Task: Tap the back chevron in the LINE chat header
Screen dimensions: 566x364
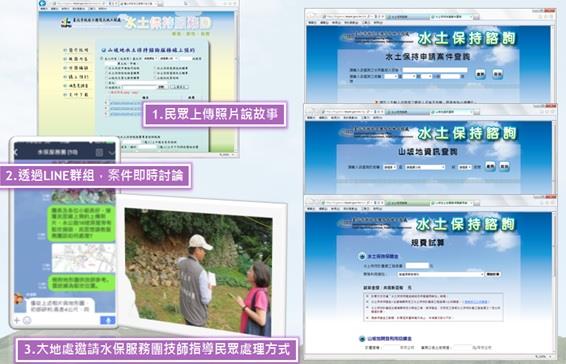Action: [x=15, y=152]
